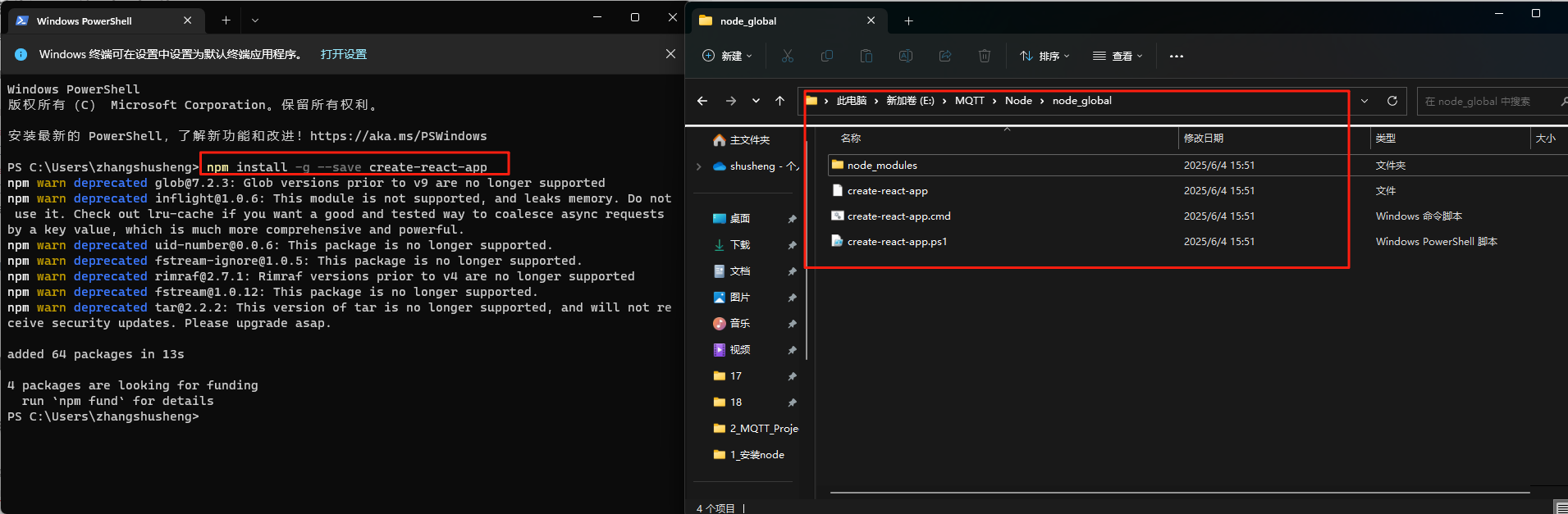Select the node_global Explorer tab
Viewport: 1568px width, 514px height.
click(789, 20)
